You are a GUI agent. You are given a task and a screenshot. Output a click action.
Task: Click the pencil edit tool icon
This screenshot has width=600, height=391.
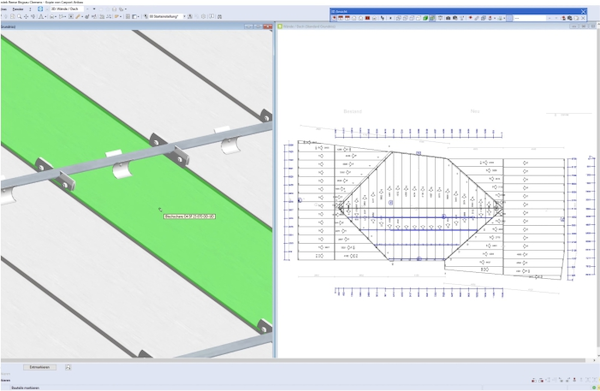coord(78,16)
